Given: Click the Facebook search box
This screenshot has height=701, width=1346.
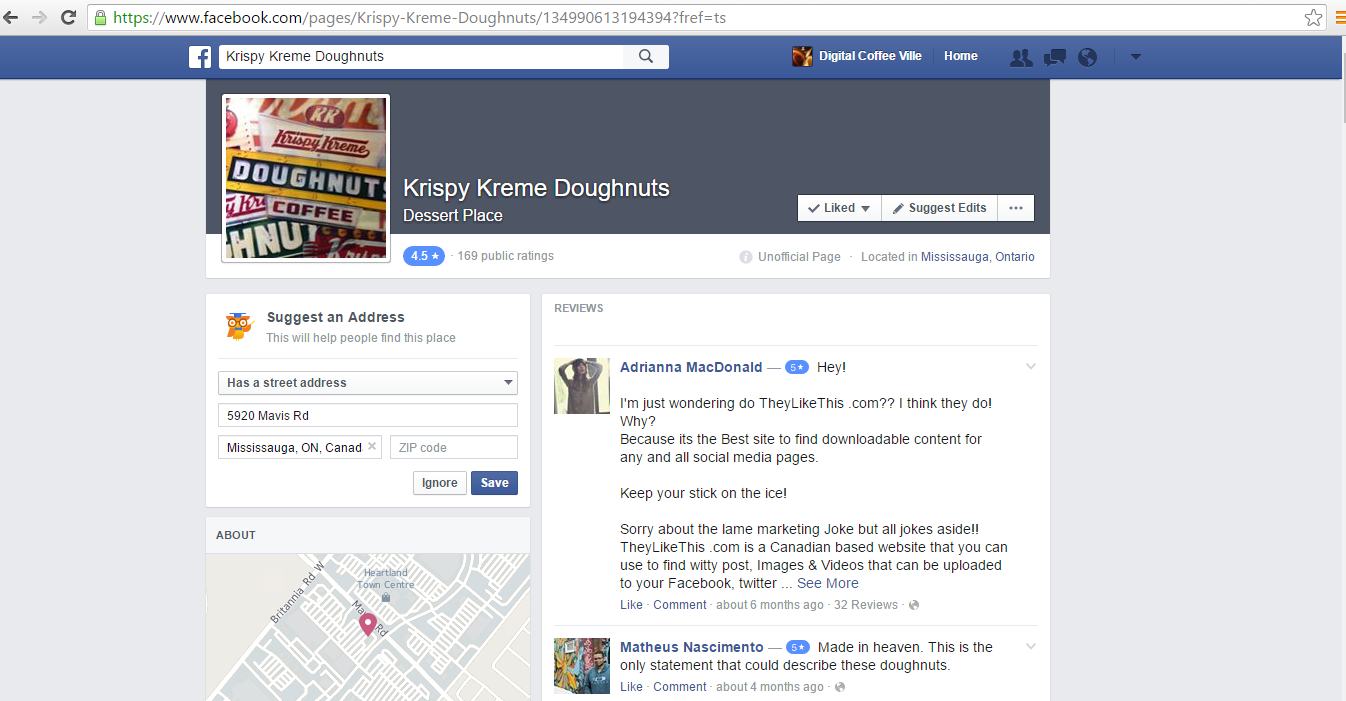Looking at the screenshot, I should (x=421, y=57).
